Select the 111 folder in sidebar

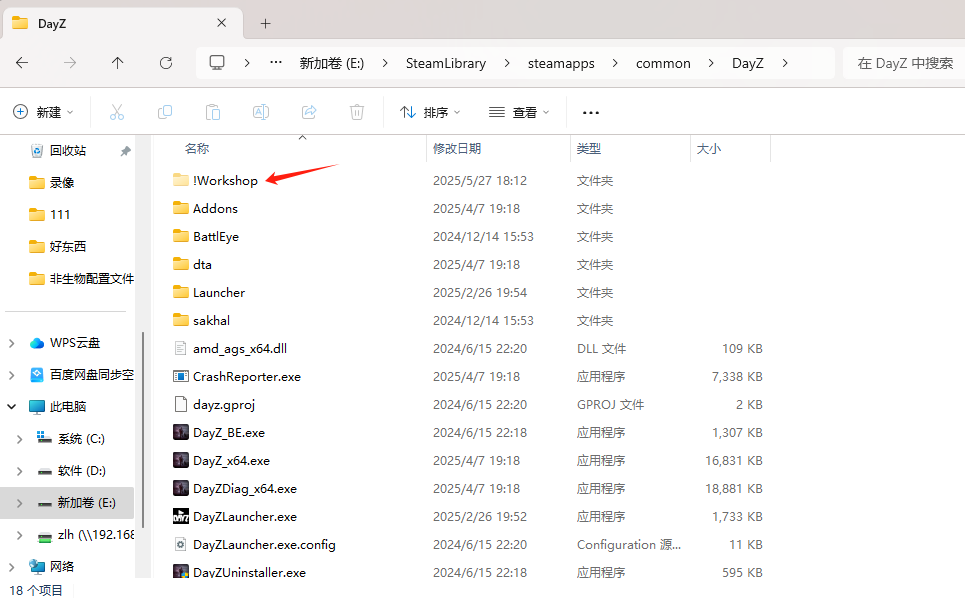60,215
